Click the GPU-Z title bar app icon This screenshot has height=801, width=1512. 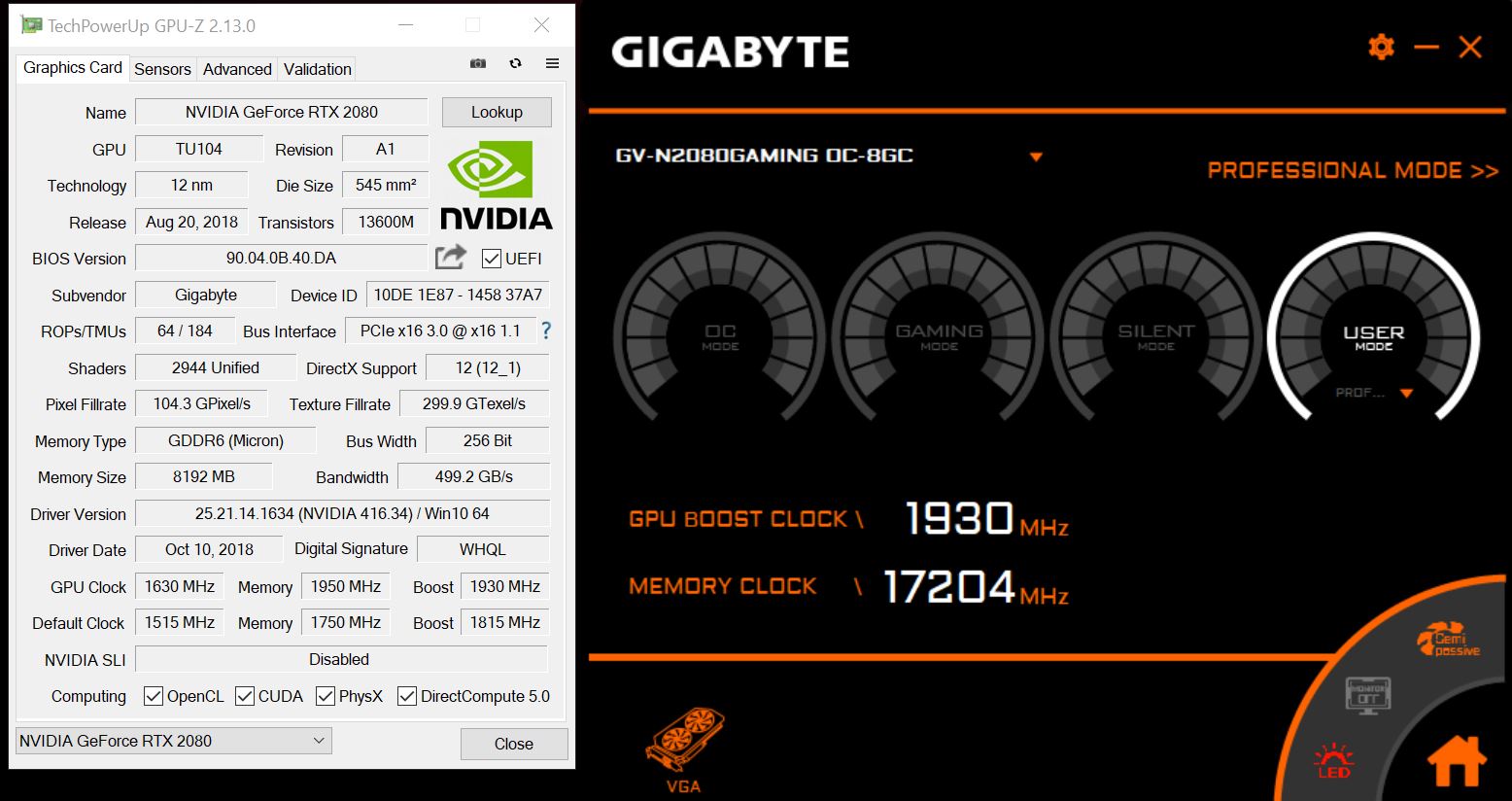click(32, 25)
